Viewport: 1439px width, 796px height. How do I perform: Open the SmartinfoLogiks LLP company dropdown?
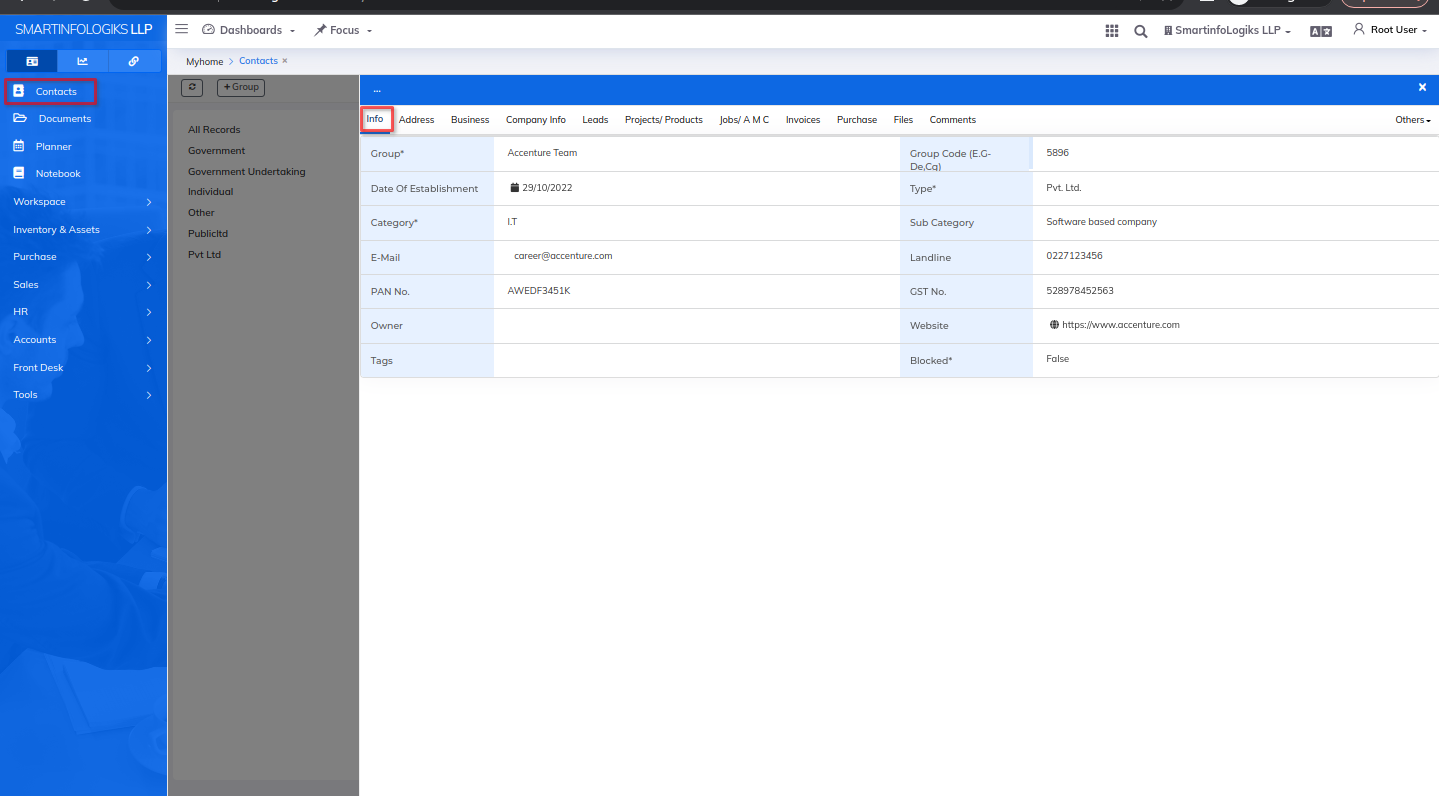(x=1227, y=31)
